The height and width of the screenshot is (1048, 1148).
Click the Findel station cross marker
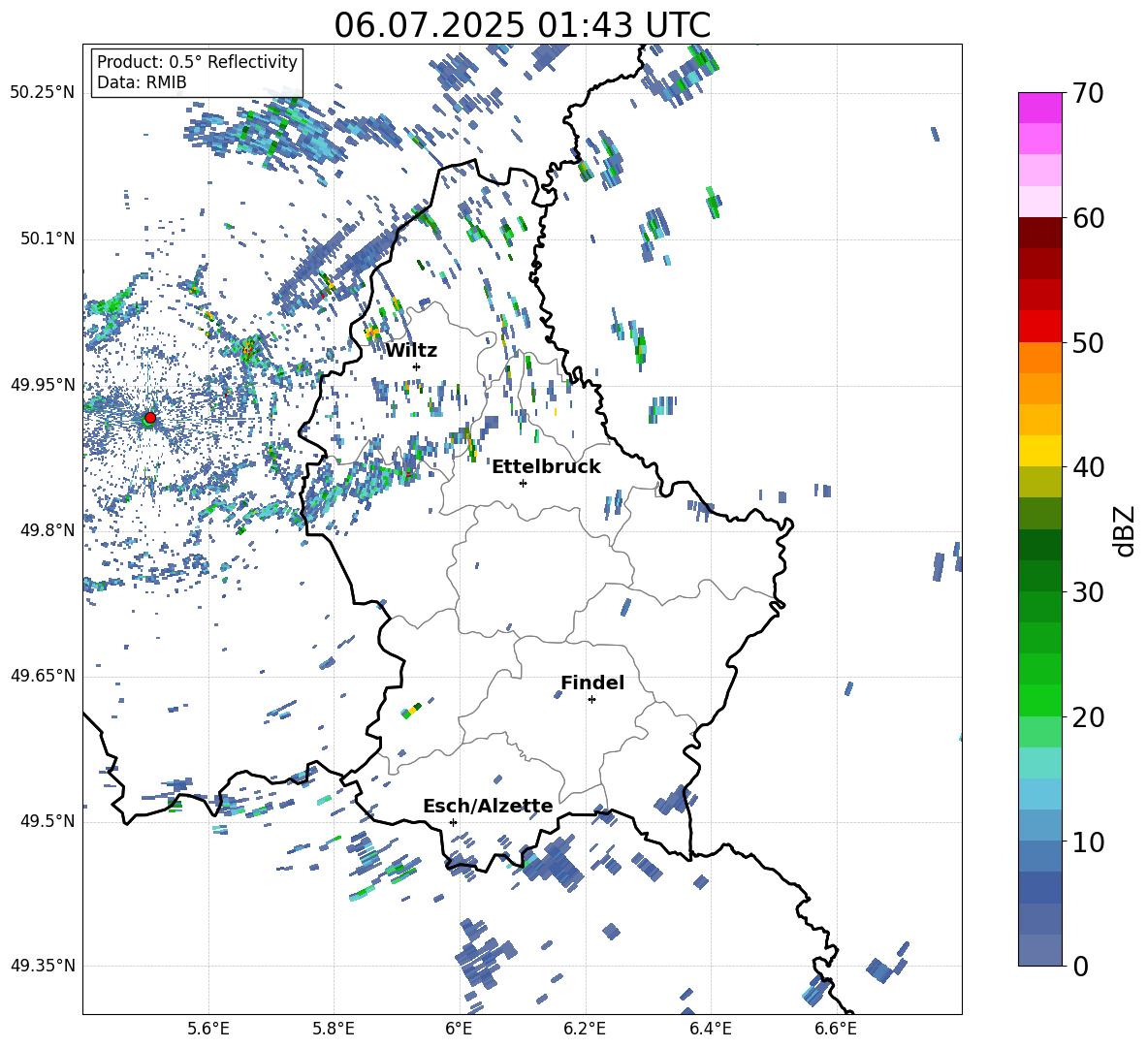click(x=591, y=700)
